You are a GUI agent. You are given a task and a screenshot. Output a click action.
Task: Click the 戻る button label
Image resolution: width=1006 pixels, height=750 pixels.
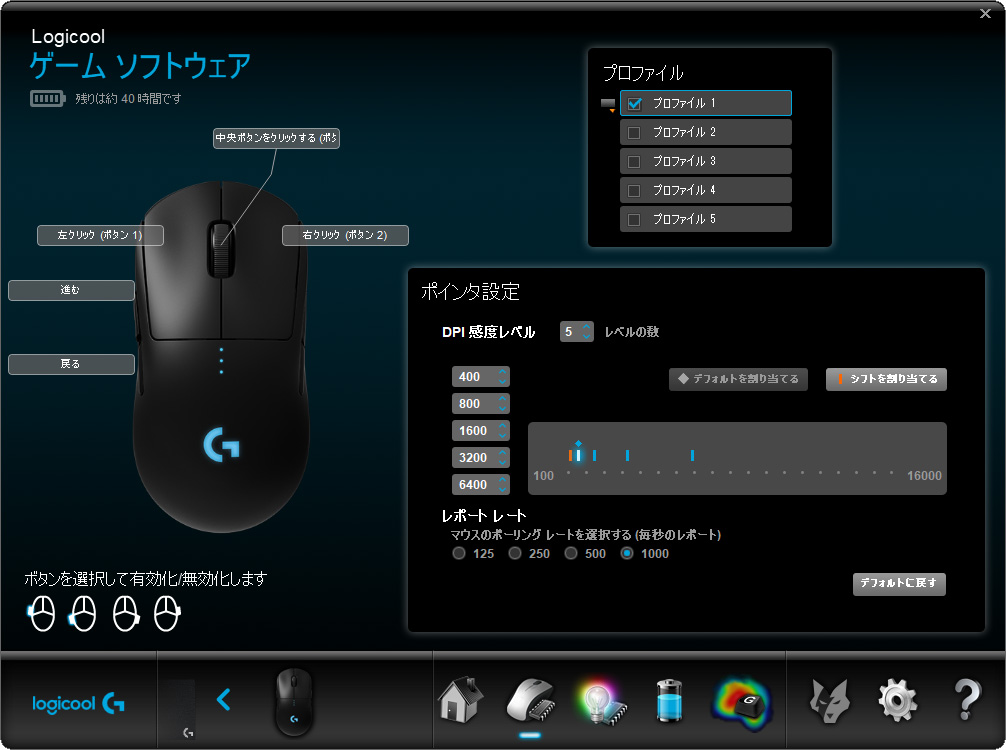tap(71, 364)
